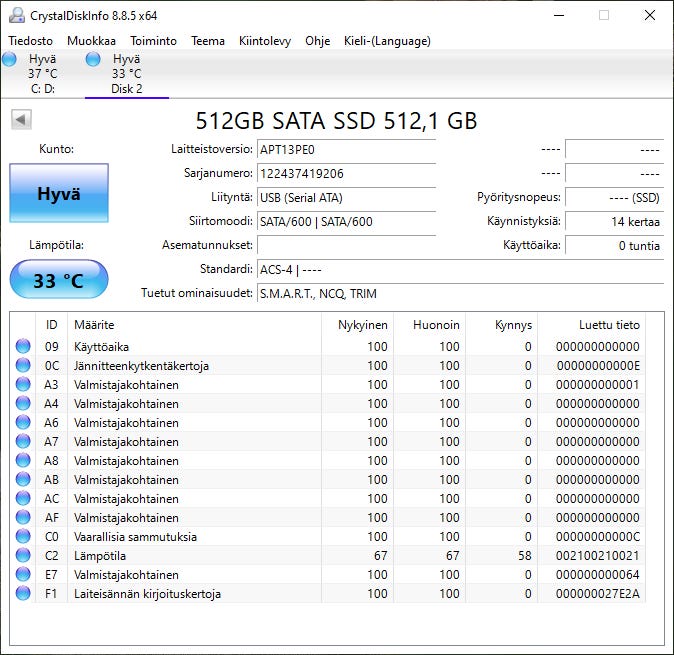
Task: Click the 33 °C temperature button
Action: [59, 280]
